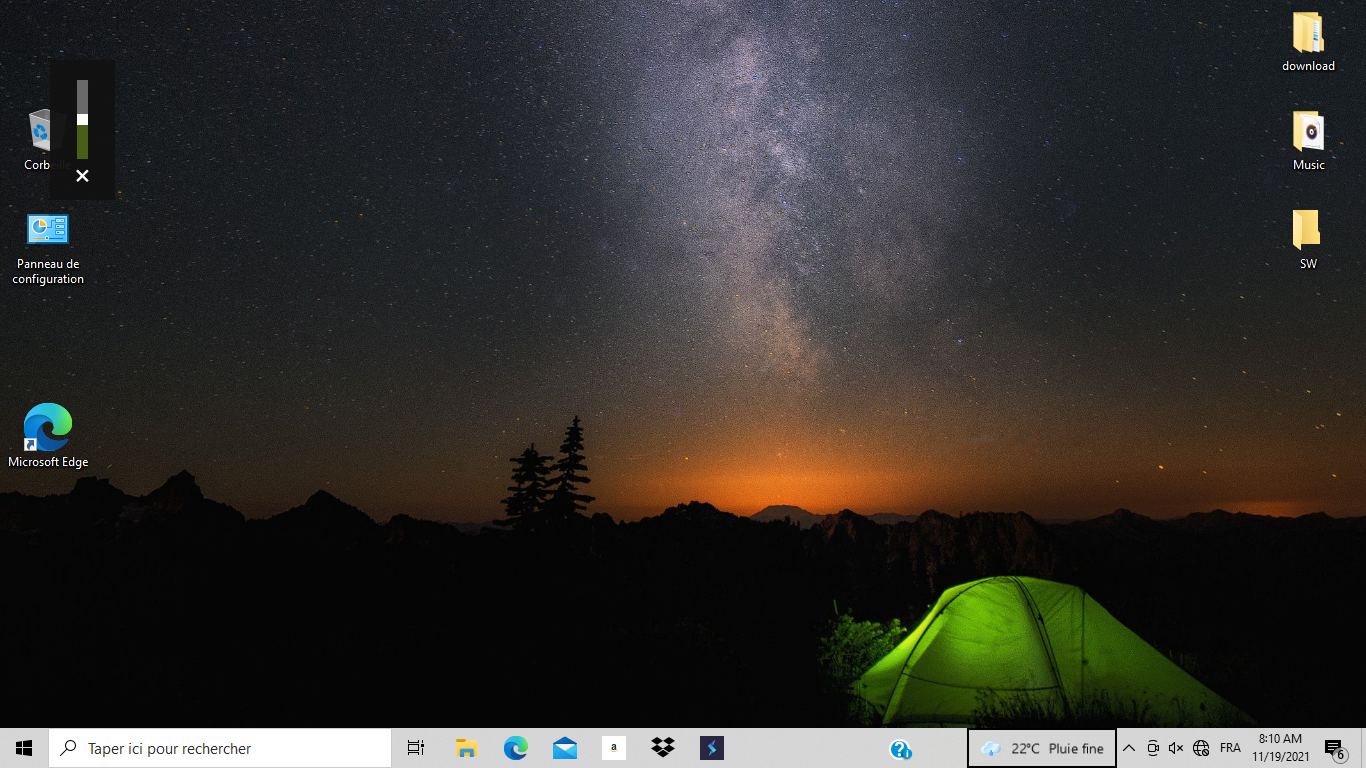This screenshot has width=1366, height=768.
Task: Click the Meet Now tray icon
Action: pos(1153,748)
